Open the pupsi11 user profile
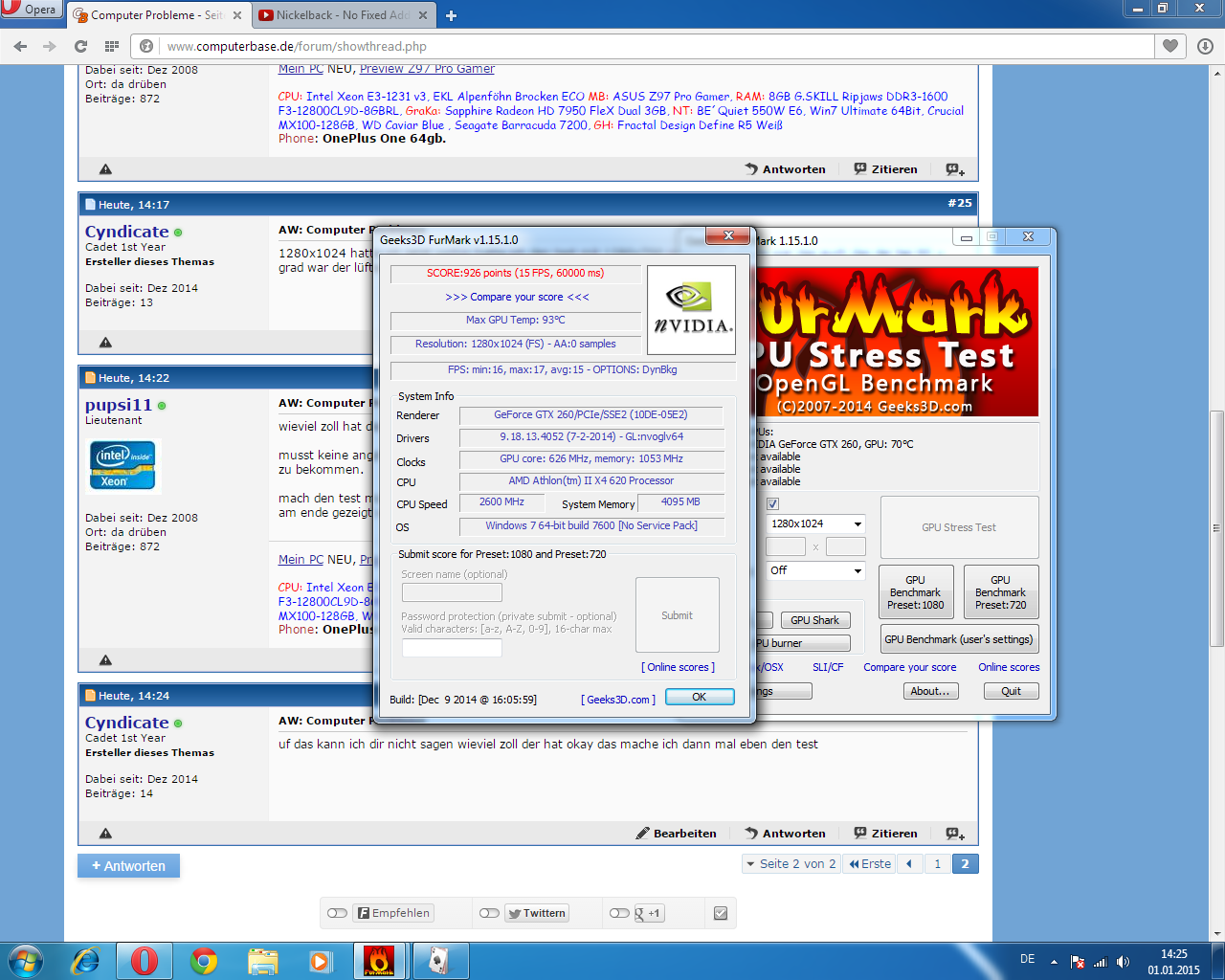Image resolution: width=1225 pixels, height=980 pixels. click(119, 405)
